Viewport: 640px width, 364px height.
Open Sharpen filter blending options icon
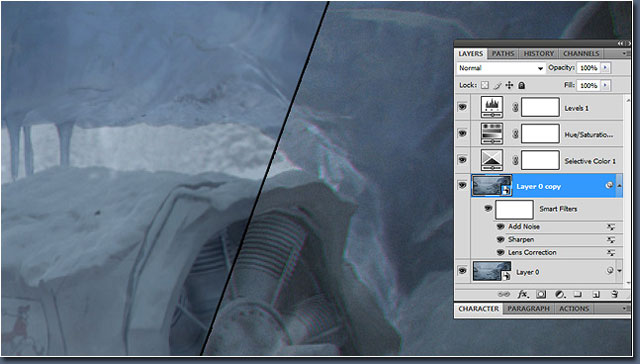pos(611,240)
